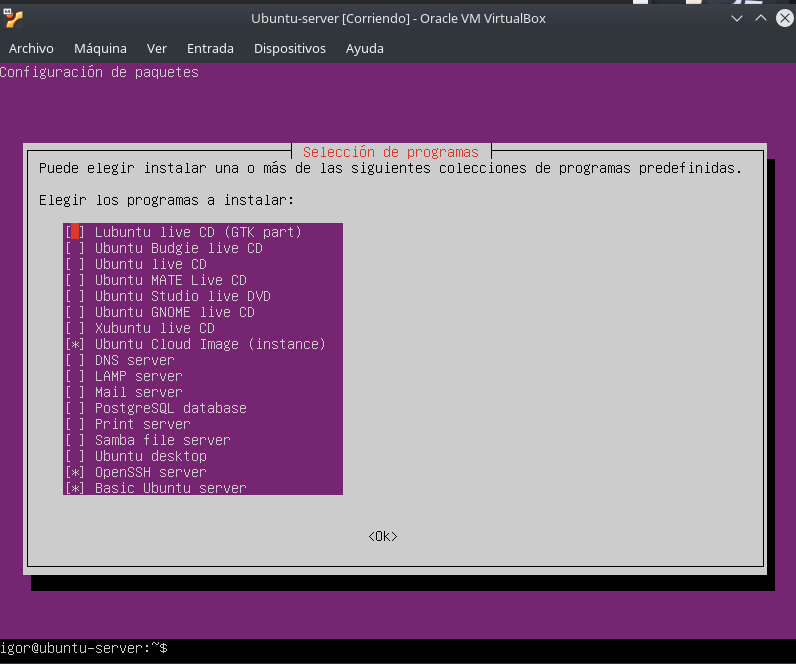Viewport: 796px width, 664px height.
Task: Toggle the Ubuntu GNOME live CD checkbox
Action: click(75, 312)
